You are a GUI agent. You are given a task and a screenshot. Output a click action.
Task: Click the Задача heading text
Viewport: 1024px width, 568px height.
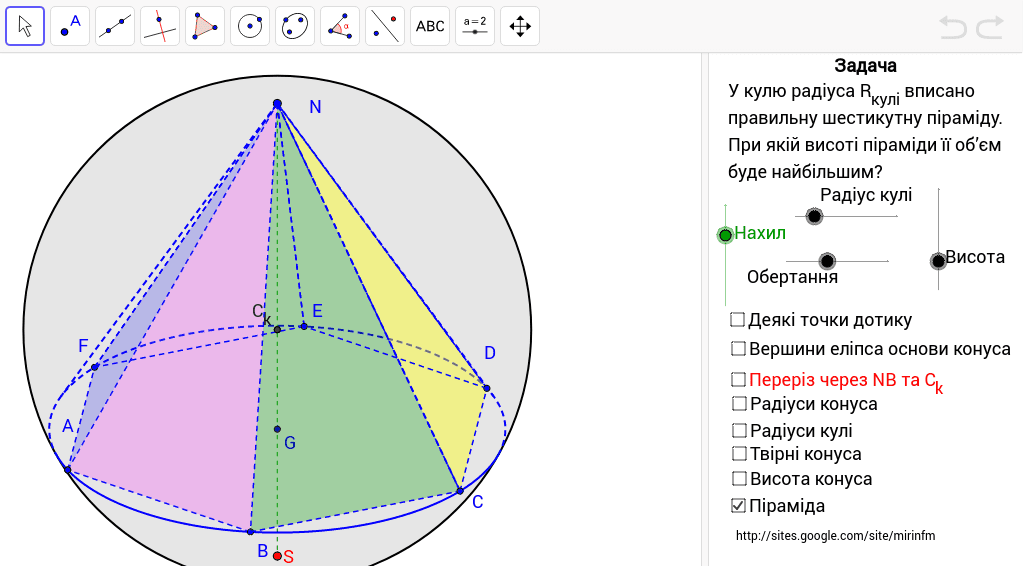click(865, 65)
